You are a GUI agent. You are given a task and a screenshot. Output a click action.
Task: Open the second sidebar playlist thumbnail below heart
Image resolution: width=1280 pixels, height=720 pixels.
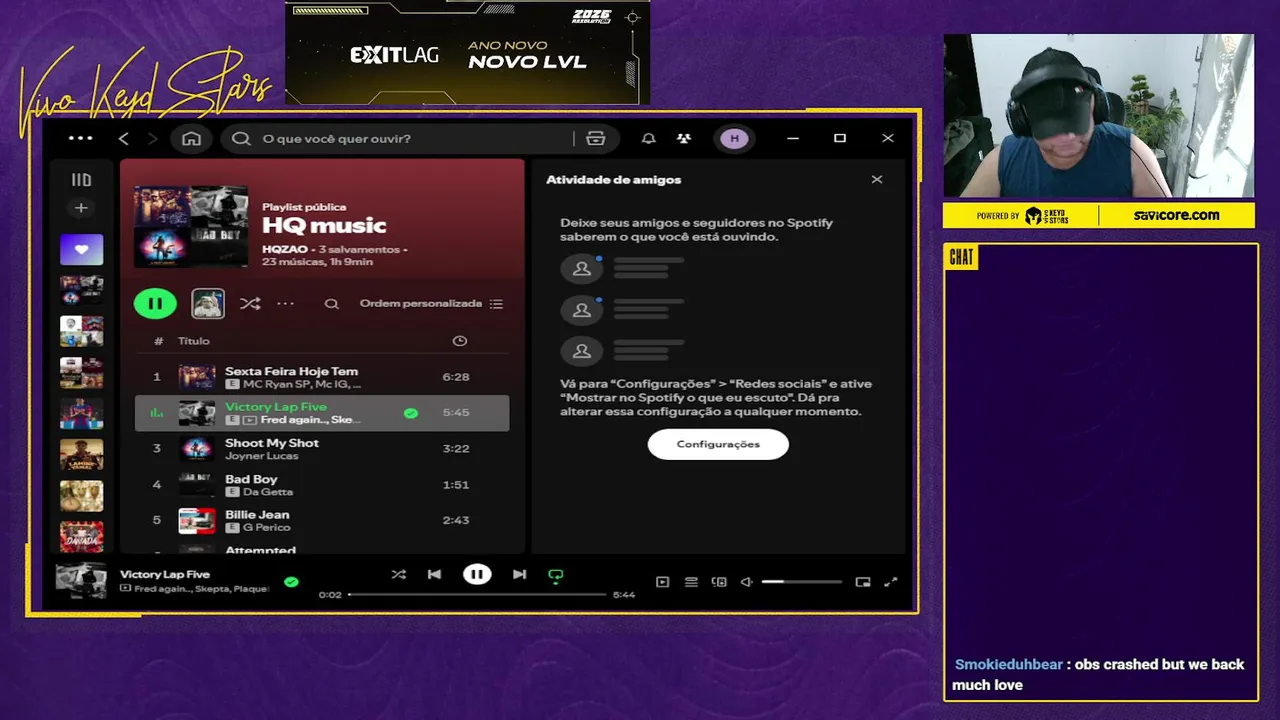click(x=81, y=331)
